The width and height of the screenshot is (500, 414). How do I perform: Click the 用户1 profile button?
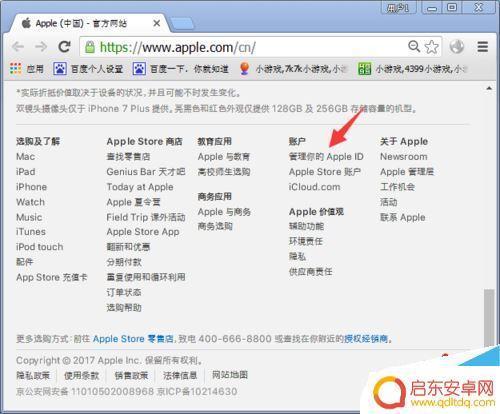[399, 7]
